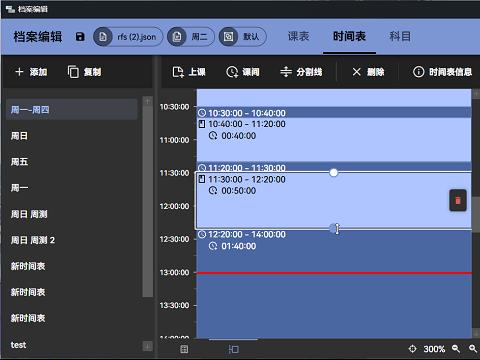Switch to the 科目 tab
This screenshot has width=480, height=360.
[400, 37]
